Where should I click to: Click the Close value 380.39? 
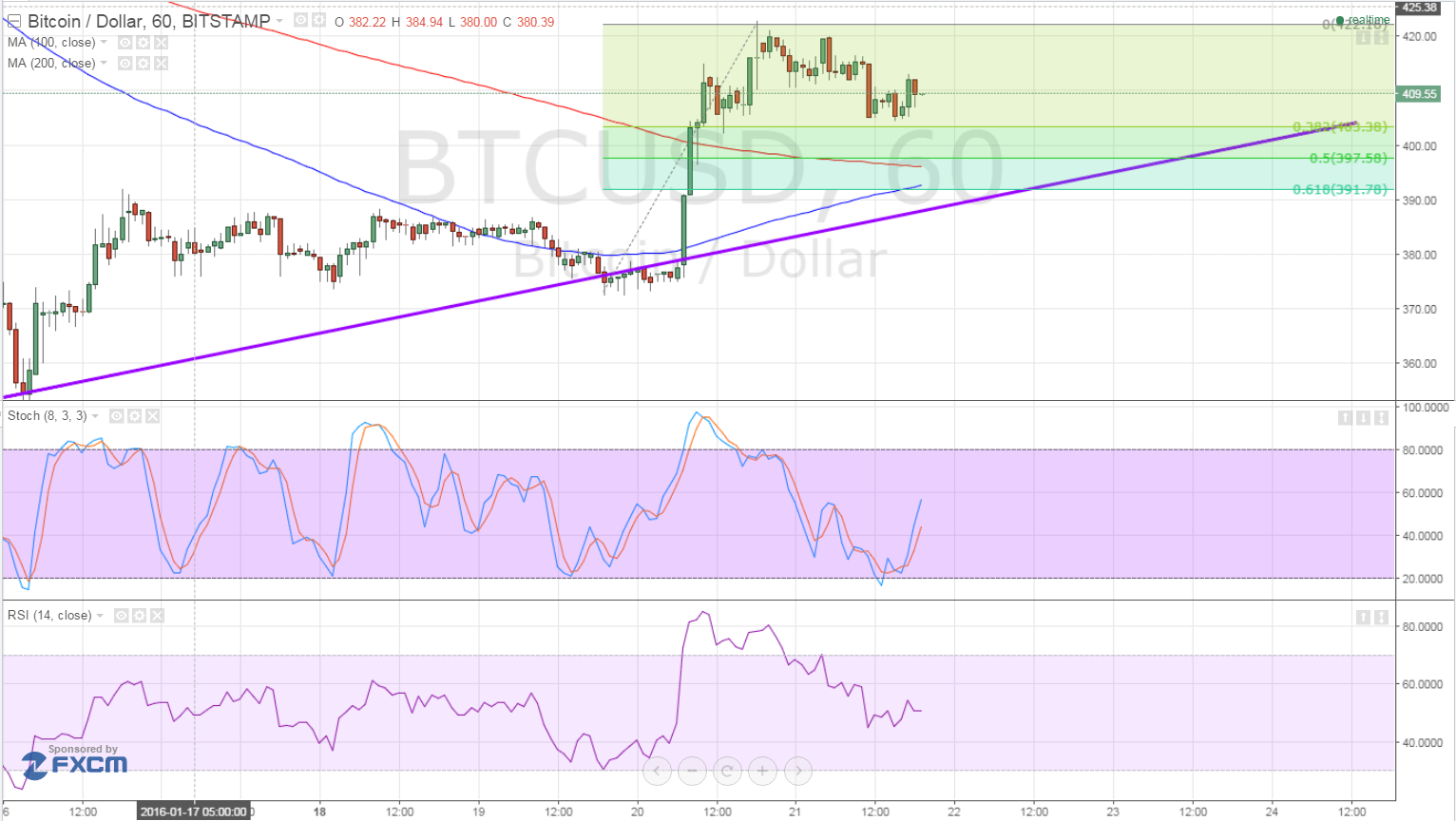[x=535, y=22]
